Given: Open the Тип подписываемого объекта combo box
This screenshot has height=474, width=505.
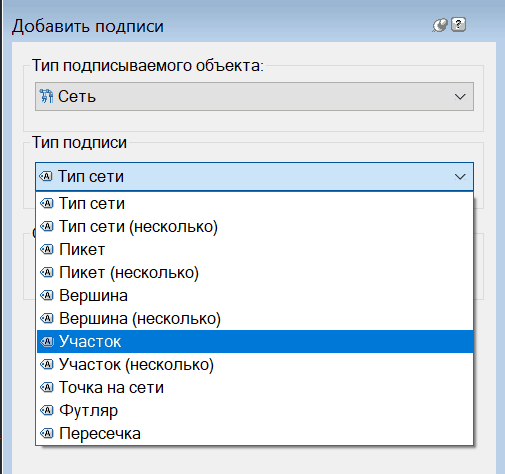Looking at the screenshot, I should (x=254, y=97).
